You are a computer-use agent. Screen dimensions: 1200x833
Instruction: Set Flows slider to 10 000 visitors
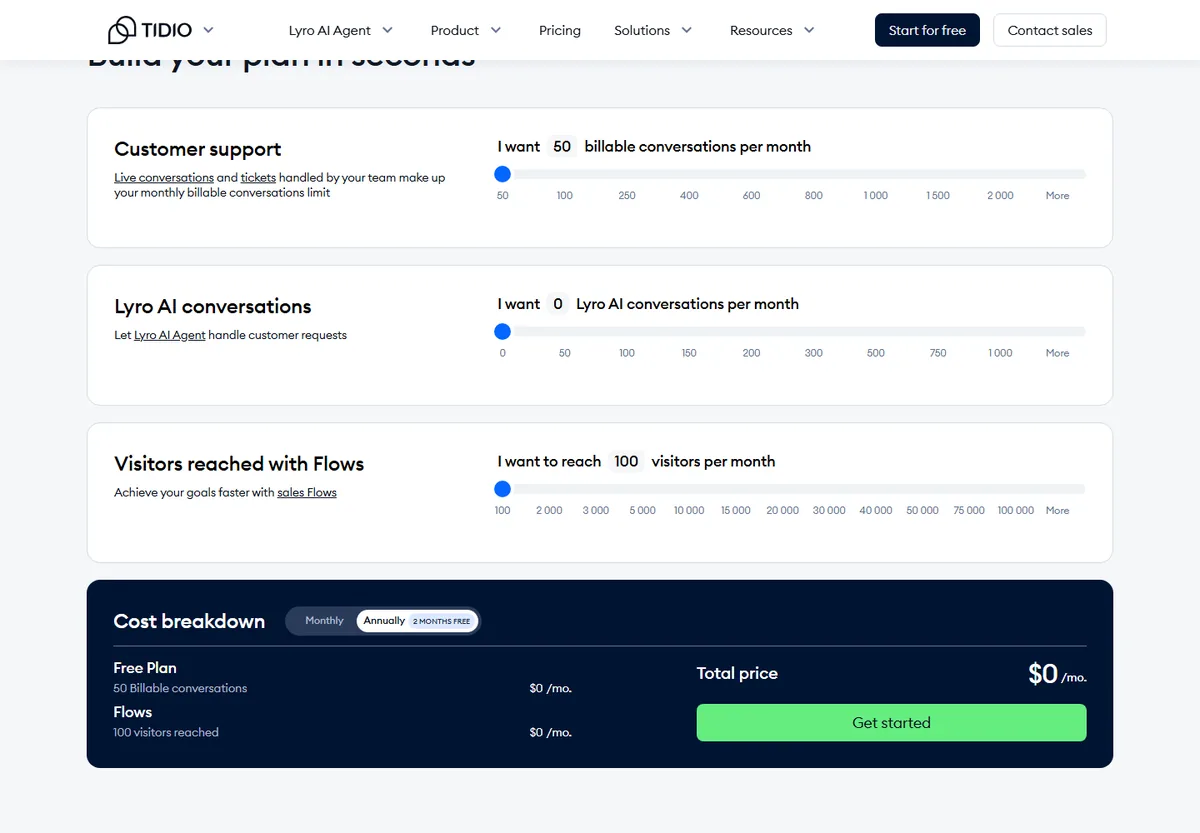[x=689, y=510]
